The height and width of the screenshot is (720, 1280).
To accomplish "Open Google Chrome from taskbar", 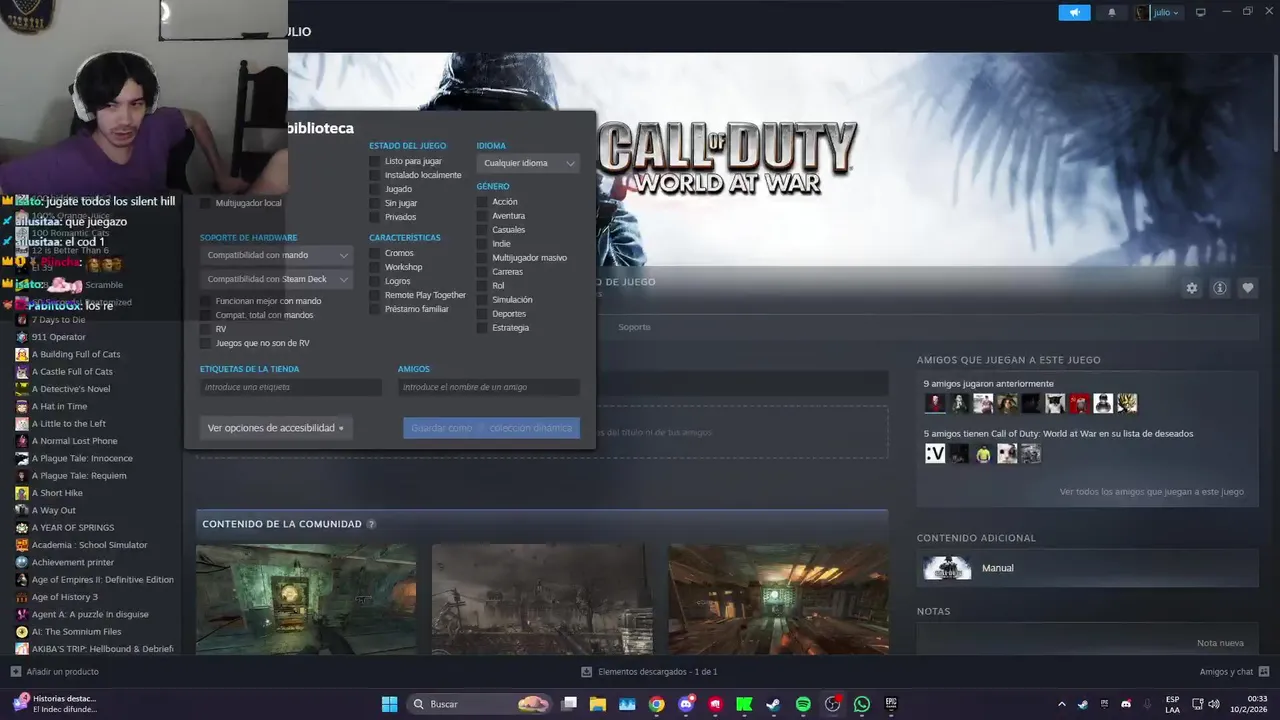I will [656, 704].
